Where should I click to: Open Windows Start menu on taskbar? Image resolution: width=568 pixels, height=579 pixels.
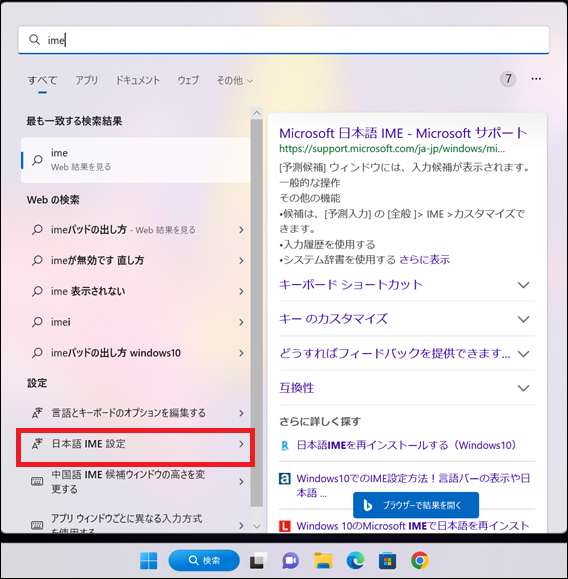148,561
